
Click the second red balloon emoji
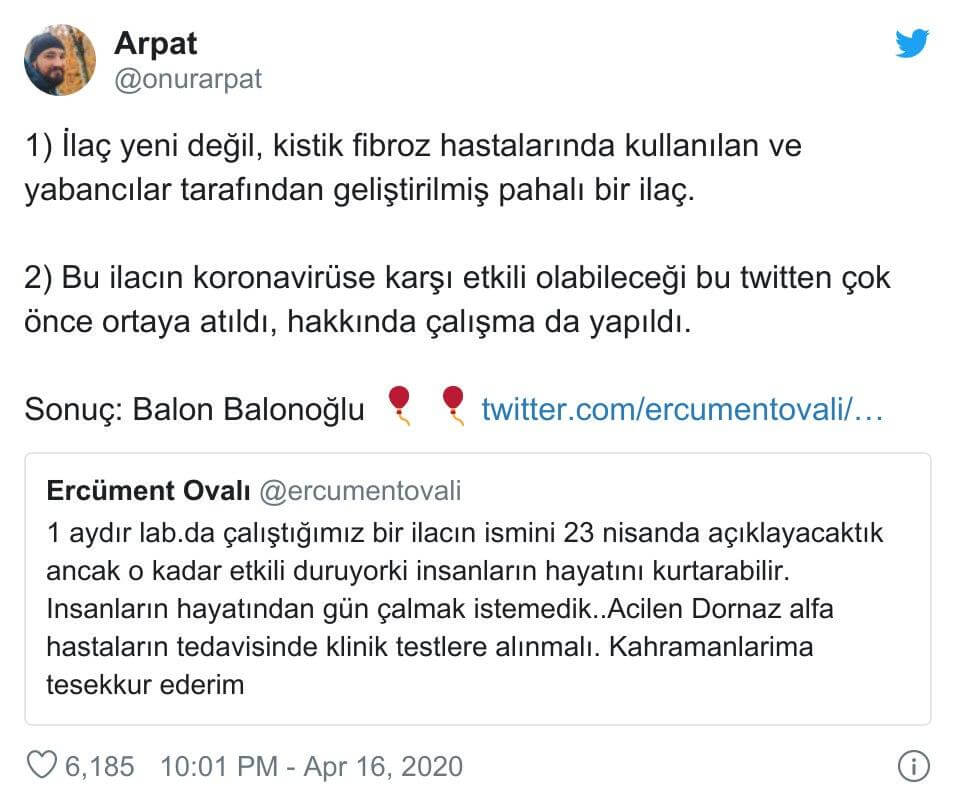coord(453,407)
